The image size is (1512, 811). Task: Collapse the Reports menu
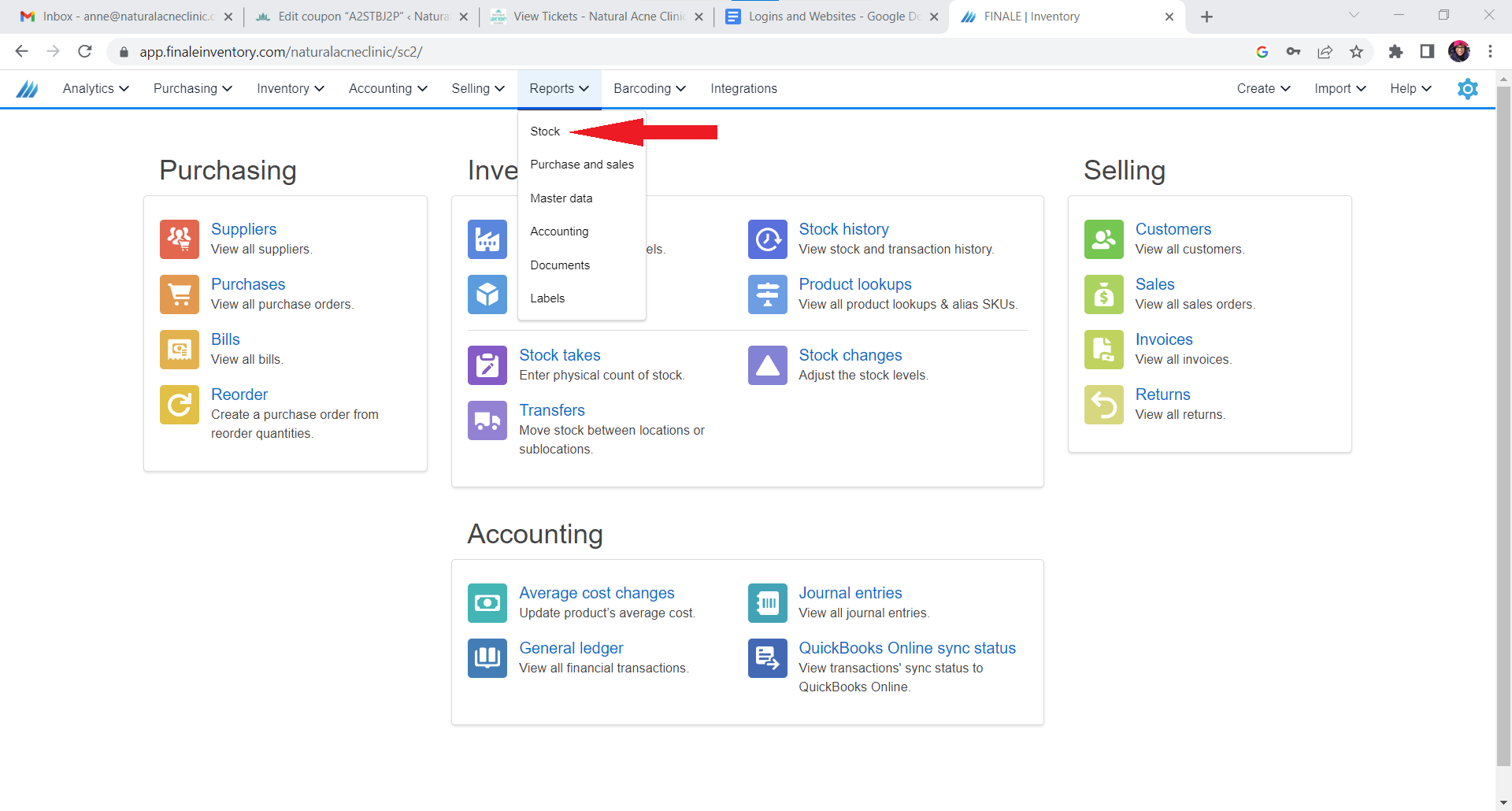[559, 89]
